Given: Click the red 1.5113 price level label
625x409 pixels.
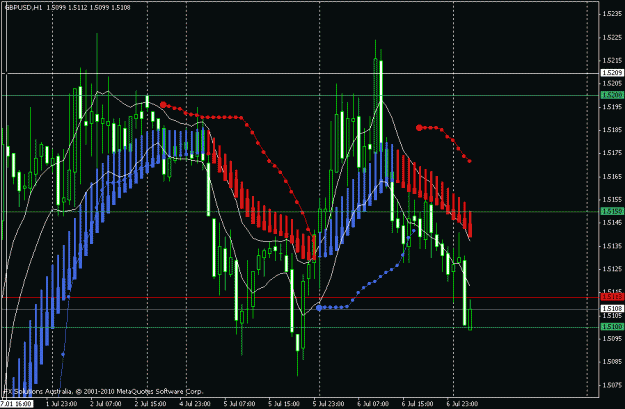Looking at the screenshot, I should point(612,297).
